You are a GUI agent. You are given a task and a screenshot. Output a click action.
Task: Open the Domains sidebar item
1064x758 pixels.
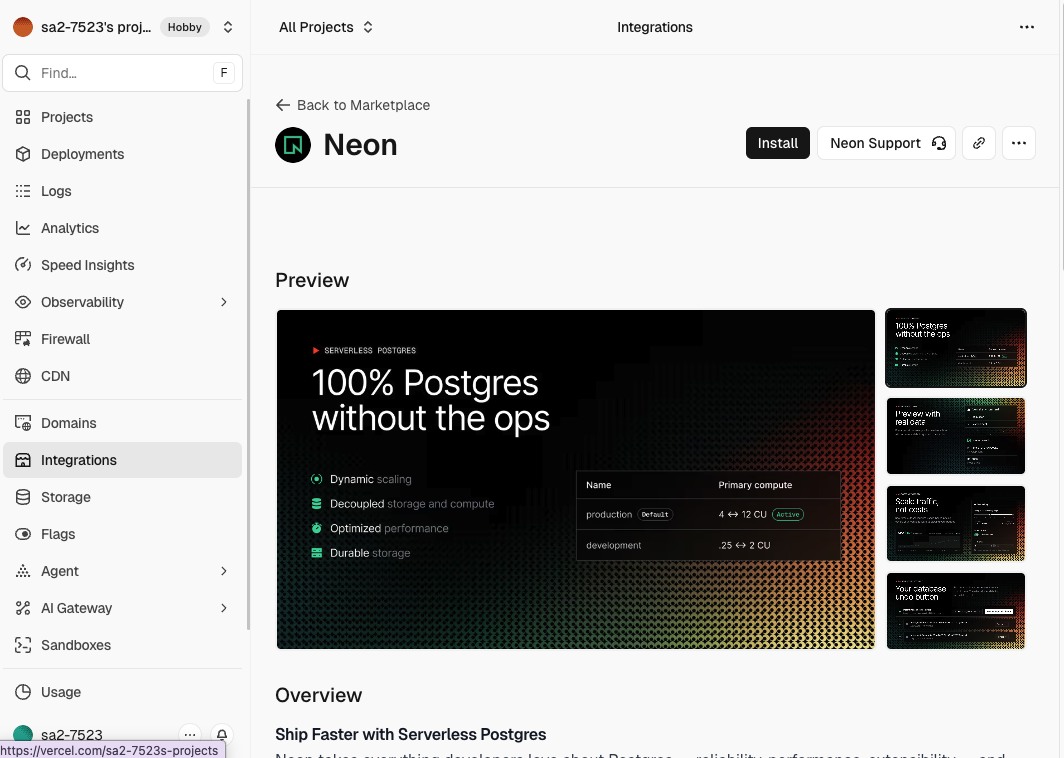68,423
